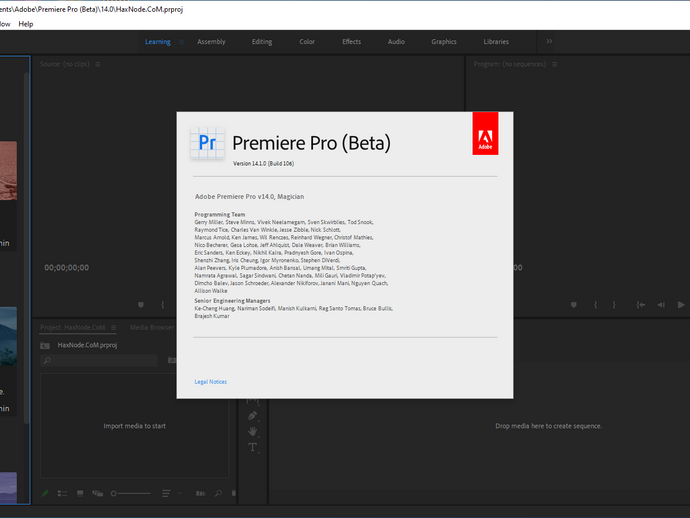
Task: Open the Source panel menu icon
Action: coord(98,64)
